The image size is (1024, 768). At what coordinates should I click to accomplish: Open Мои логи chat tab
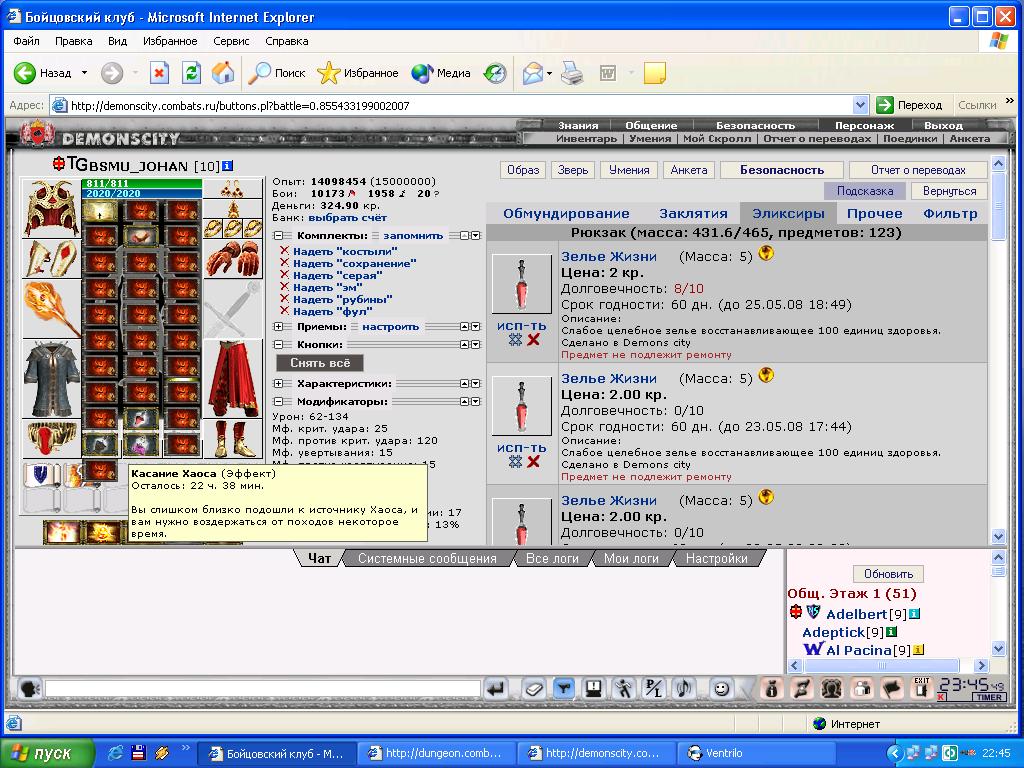coord(631,558)
